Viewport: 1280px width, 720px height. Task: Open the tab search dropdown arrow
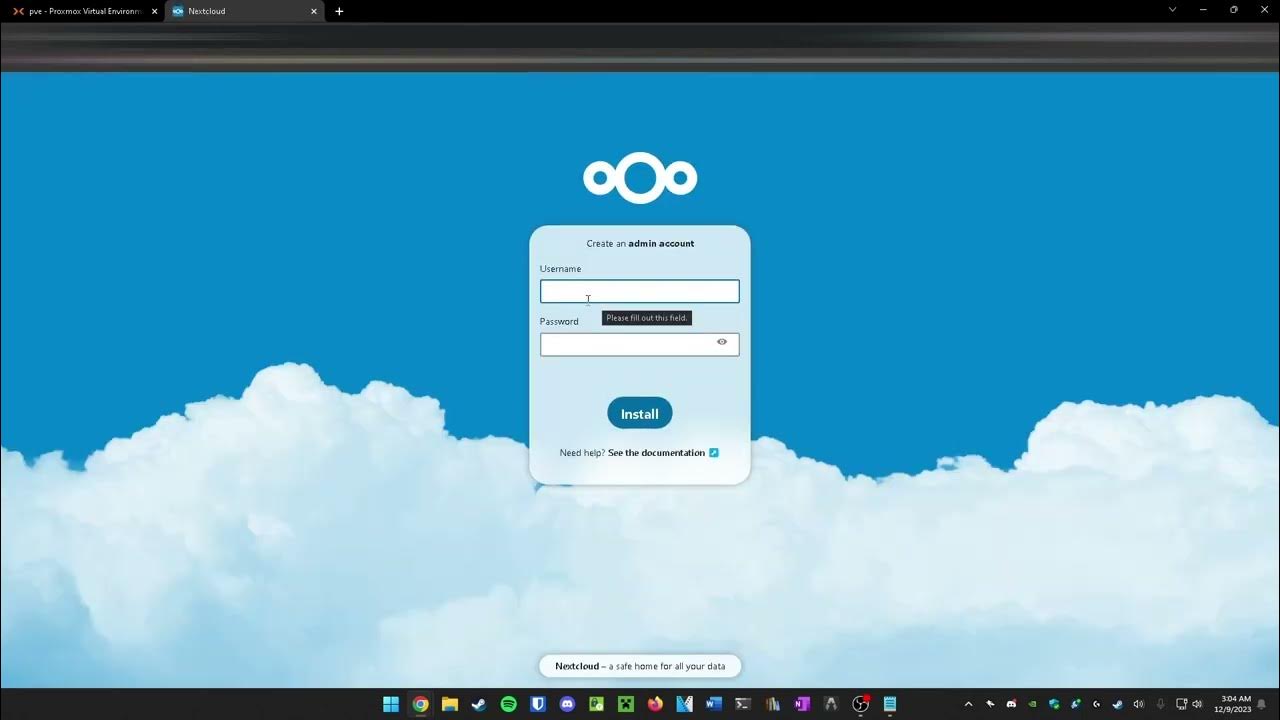point(1173,10)
